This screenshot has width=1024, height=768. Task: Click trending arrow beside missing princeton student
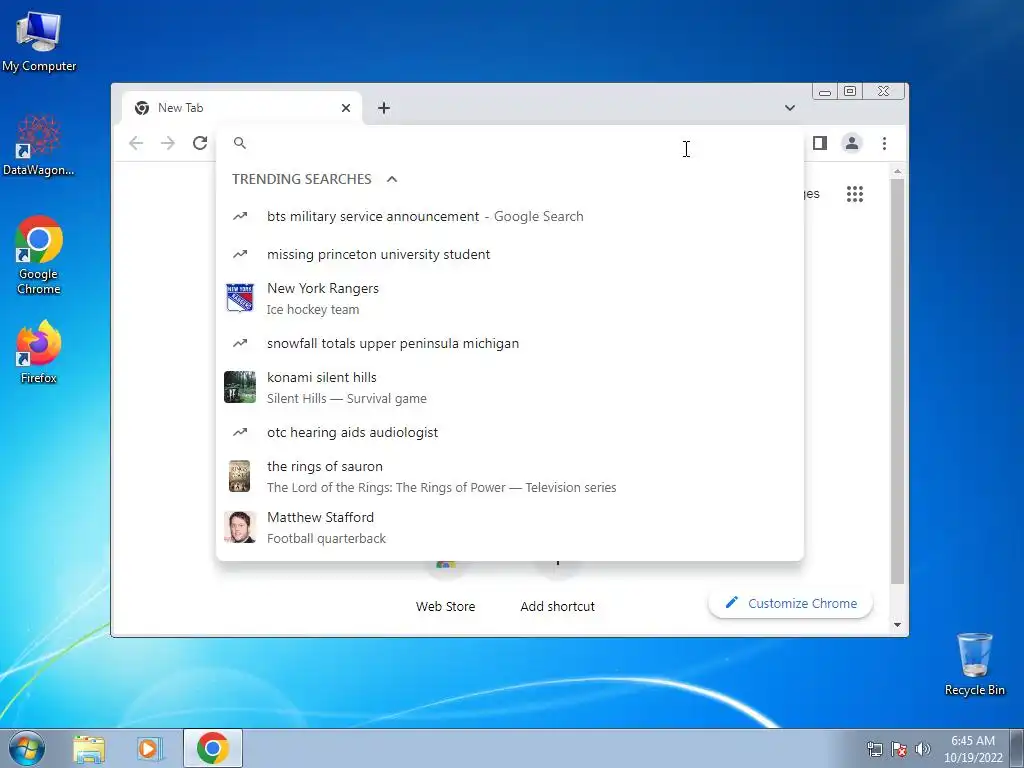coord(240,254)
